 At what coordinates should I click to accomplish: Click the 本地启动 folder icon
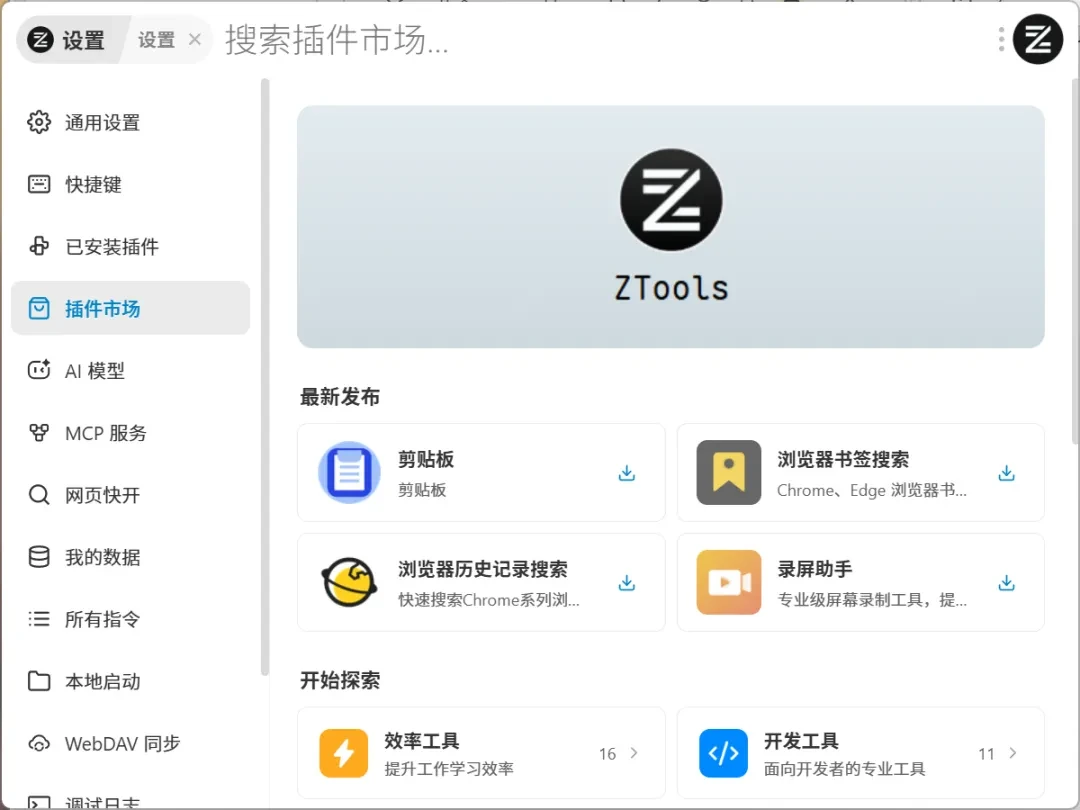39,681
